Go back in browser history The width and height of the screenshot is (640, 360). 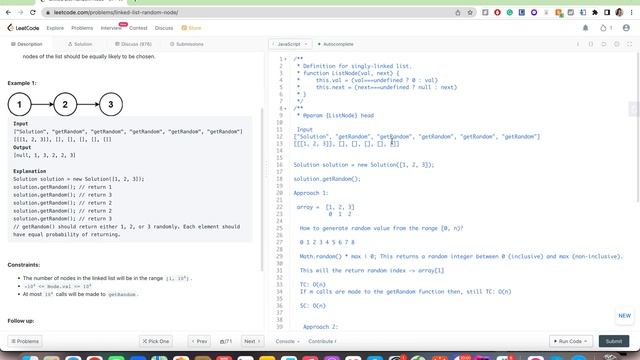point(9,13)
